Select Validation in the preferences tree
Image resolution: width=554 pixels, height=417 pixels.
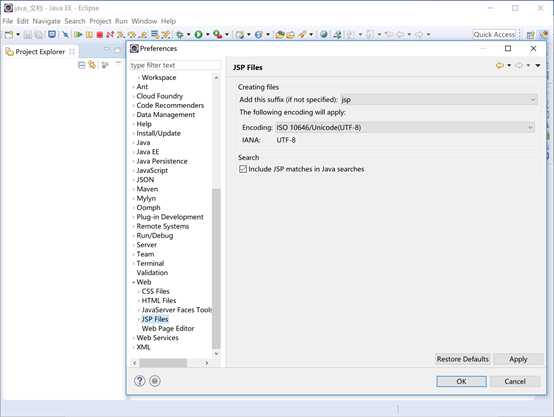152,273
